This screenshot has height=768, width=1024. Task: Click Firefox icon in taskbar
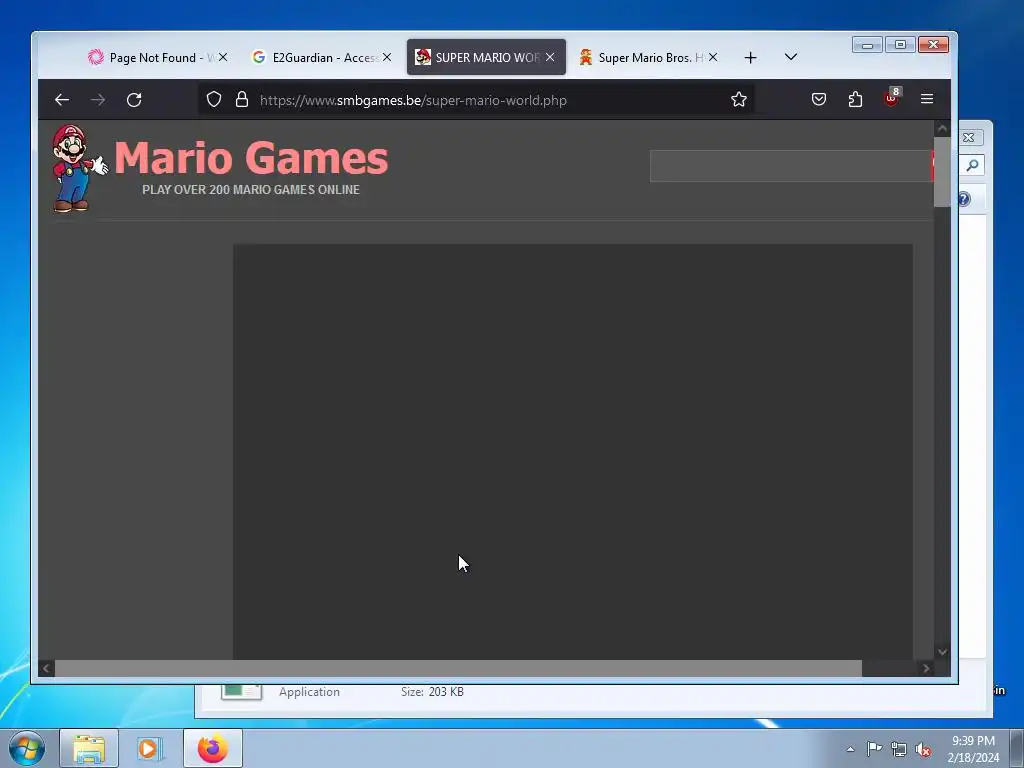click(212, 748)
